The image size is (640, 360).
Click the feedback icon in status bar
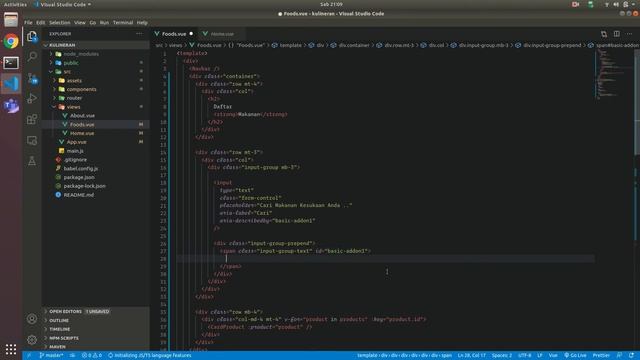click(619, 356)
